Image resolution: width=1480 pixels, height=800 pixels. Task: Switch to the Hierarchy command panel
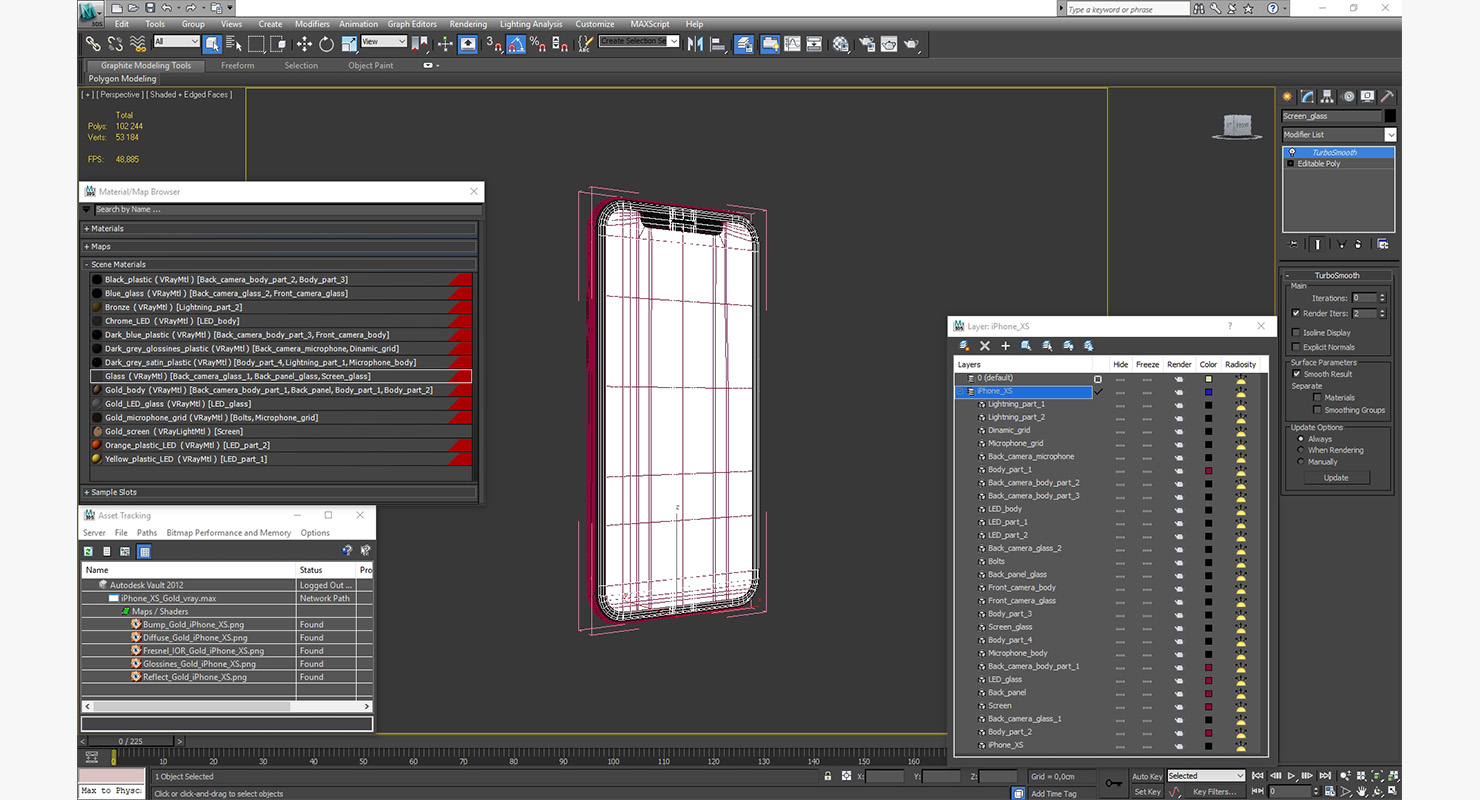(1328, 96)
